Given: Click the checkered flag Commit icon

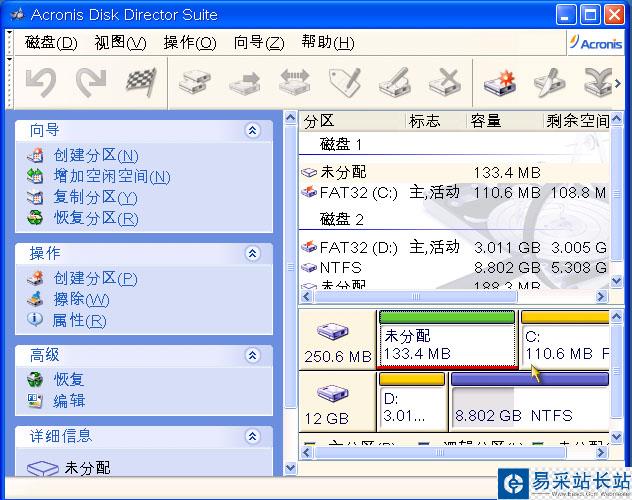Looking at the screenshot, I should [x=141, y=83].
